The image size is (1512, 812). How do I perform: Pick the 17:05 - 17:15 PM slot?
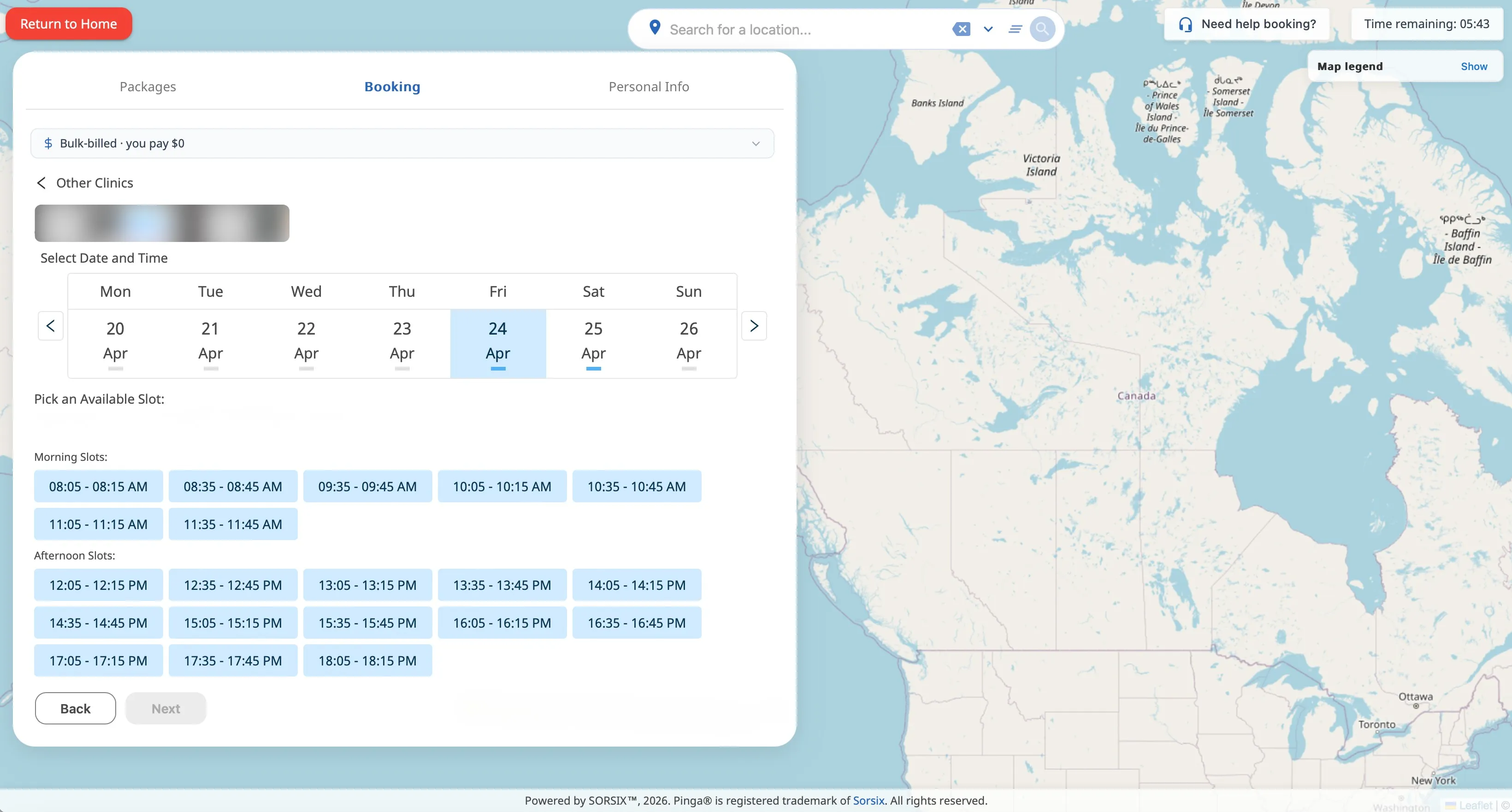tap(98, 661)
